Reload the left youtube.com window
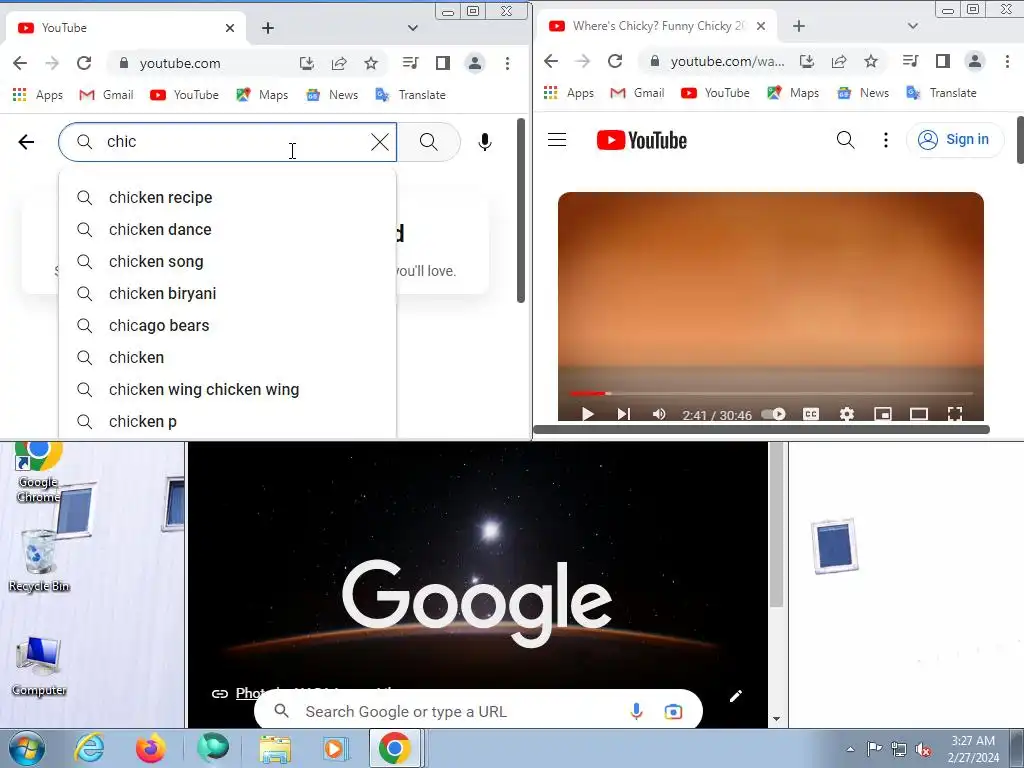The height and width of the screenshot is (768, 1024). (84, 63)
